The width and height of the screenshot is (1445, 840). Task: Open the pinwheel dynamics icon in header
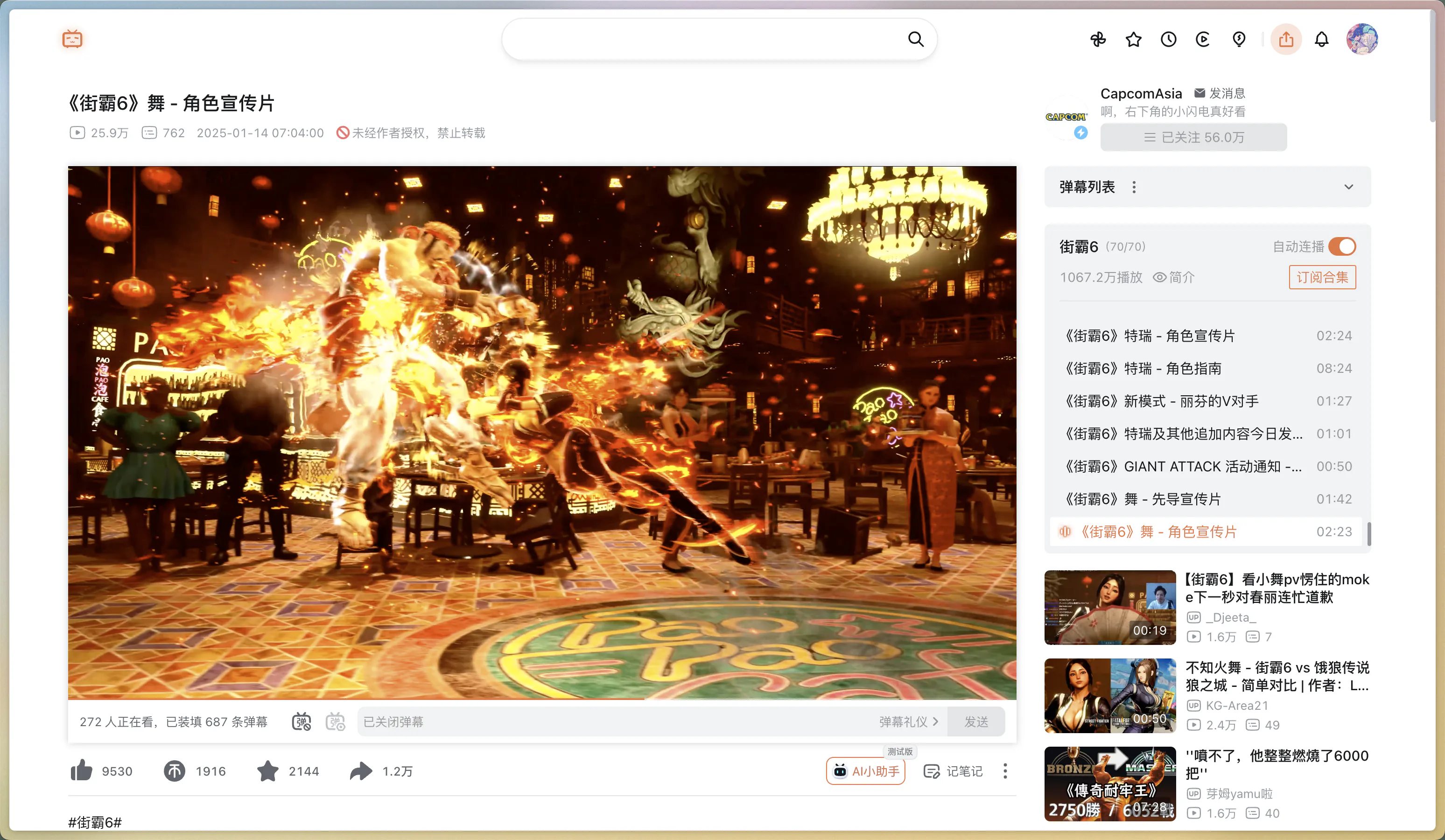(x=1098, y=39)
